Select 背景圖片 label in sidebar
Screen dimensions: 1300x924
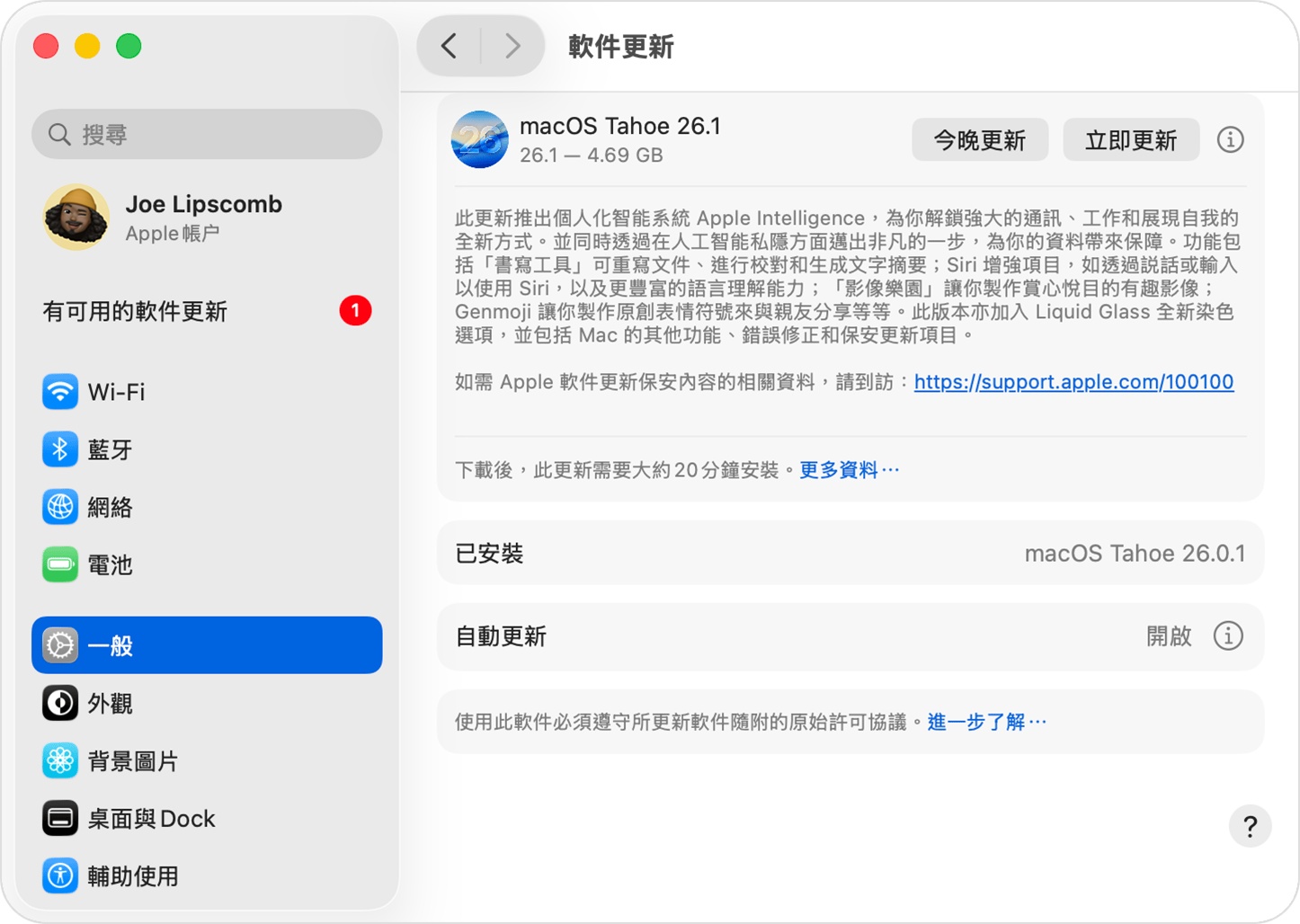click(133, 760)
